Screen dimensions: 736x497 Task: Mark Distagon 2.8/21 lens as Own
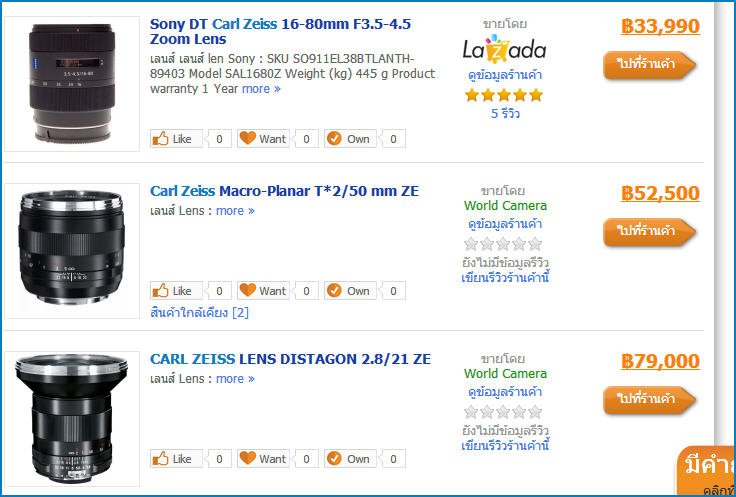348,459
